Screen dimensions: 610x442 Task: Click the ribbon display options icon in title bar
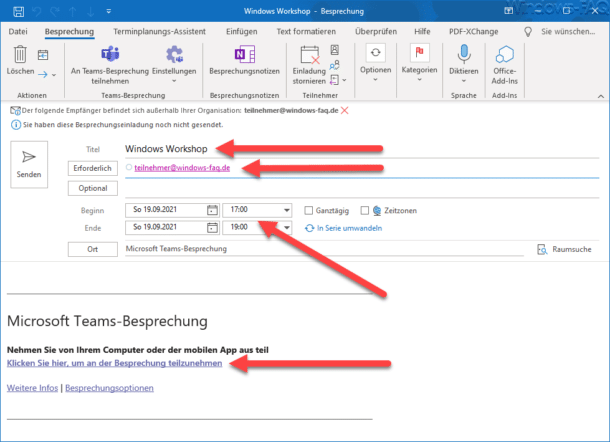[509, 11]
